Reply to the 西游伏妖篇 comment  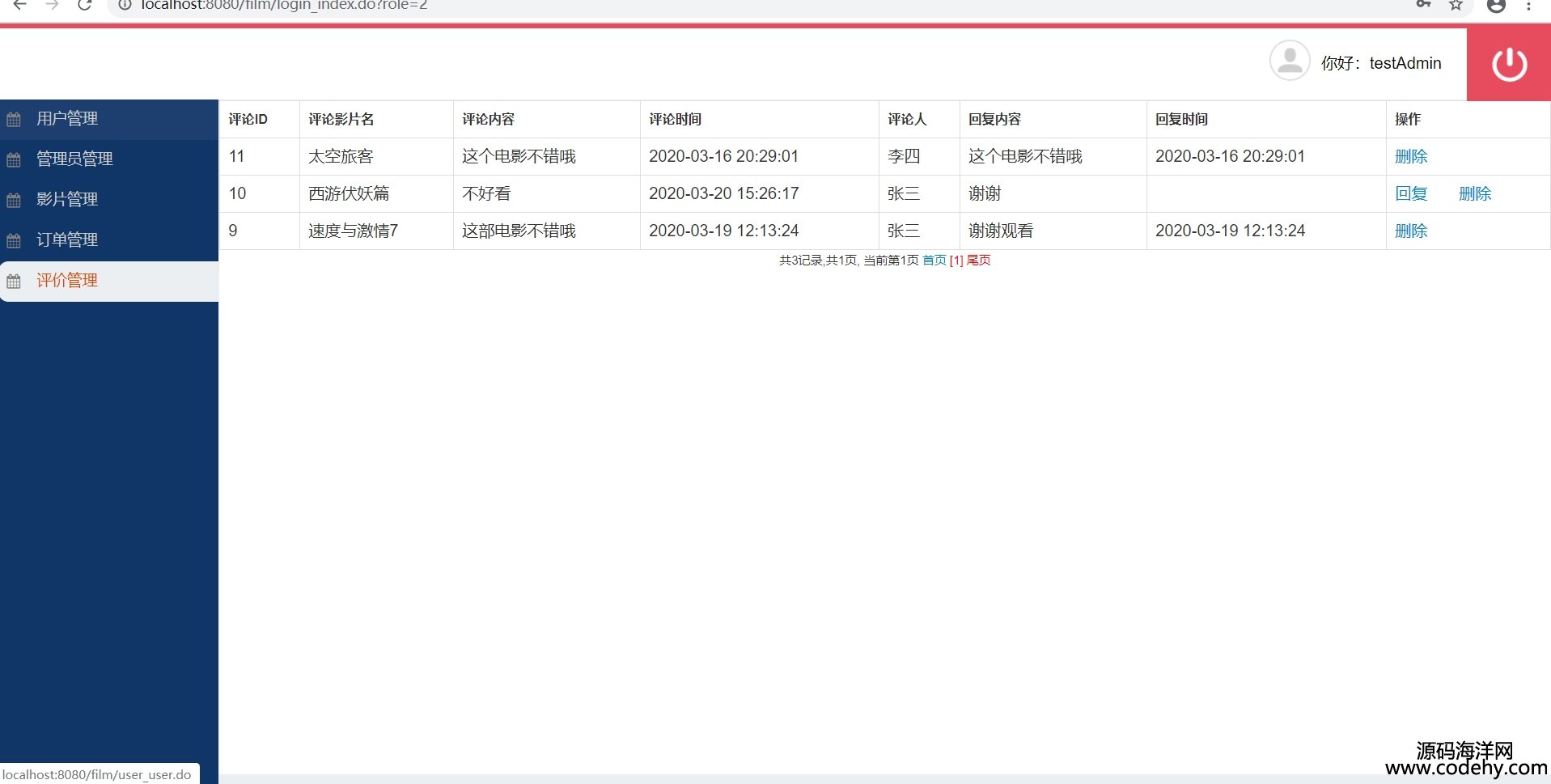point(1410,194)
